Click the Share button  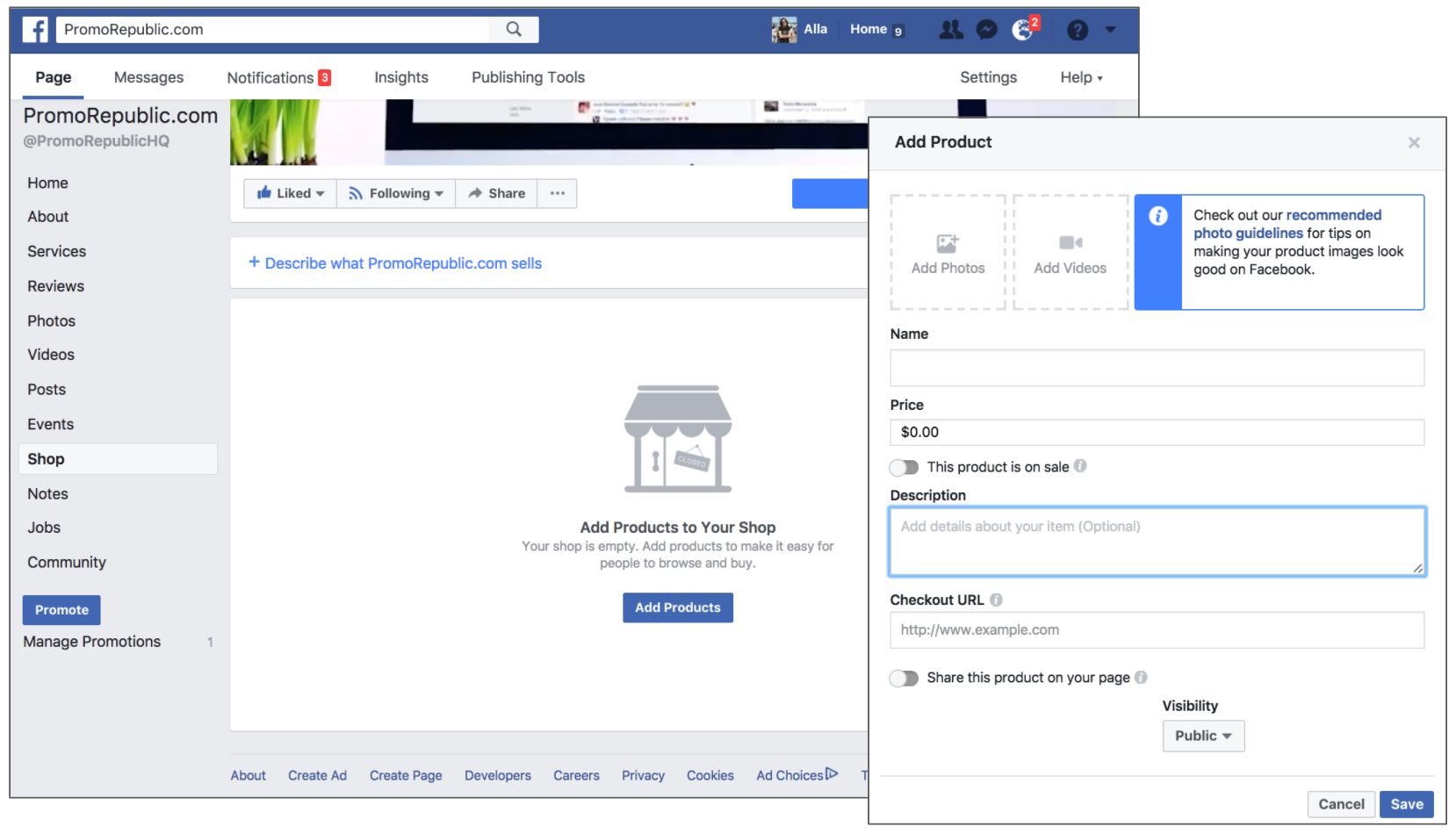point(496,193)
